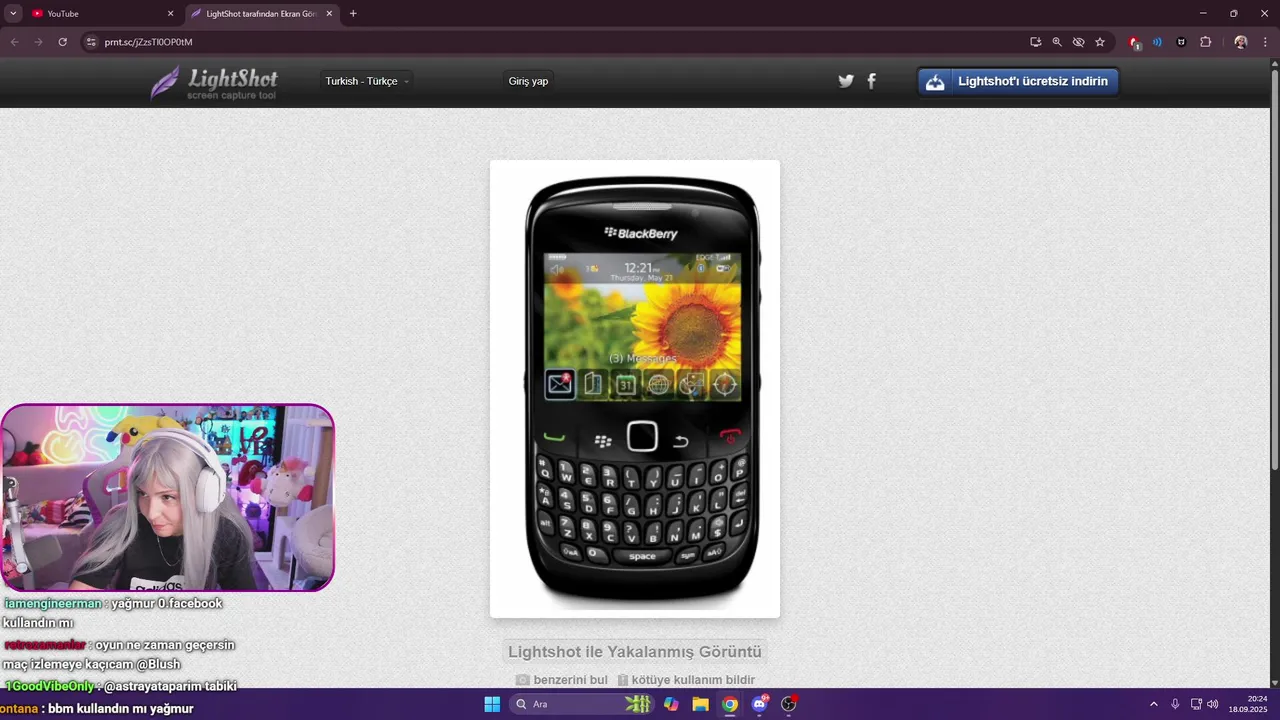The height and width of the screenshot is (720, 1280).
Task: Go back to previous page
Action: coord(14,42)
